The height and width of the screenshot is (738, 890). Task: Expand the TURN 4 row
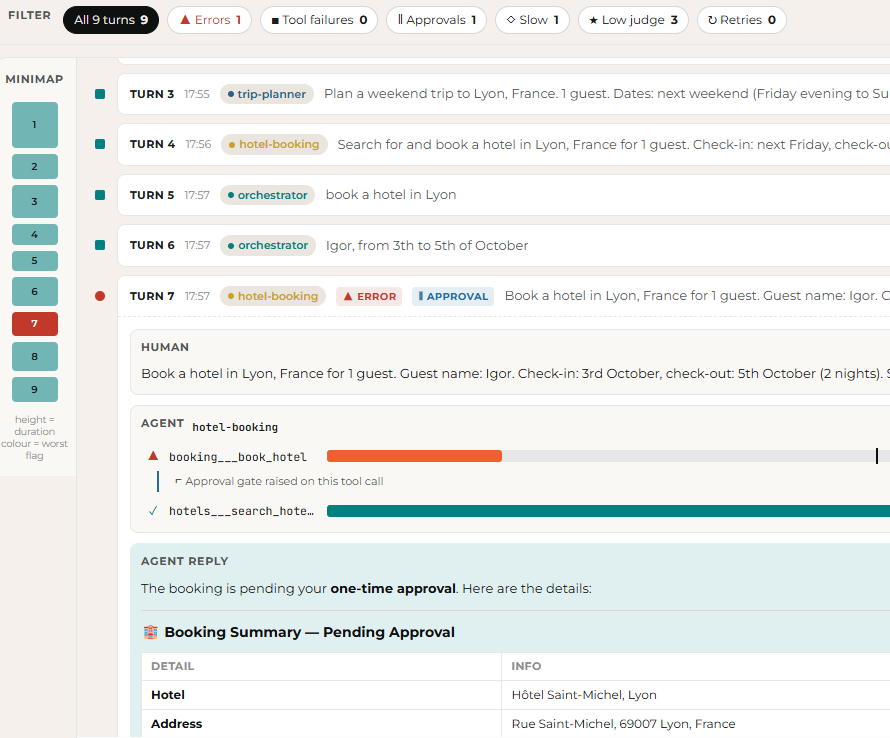[503, 144]
